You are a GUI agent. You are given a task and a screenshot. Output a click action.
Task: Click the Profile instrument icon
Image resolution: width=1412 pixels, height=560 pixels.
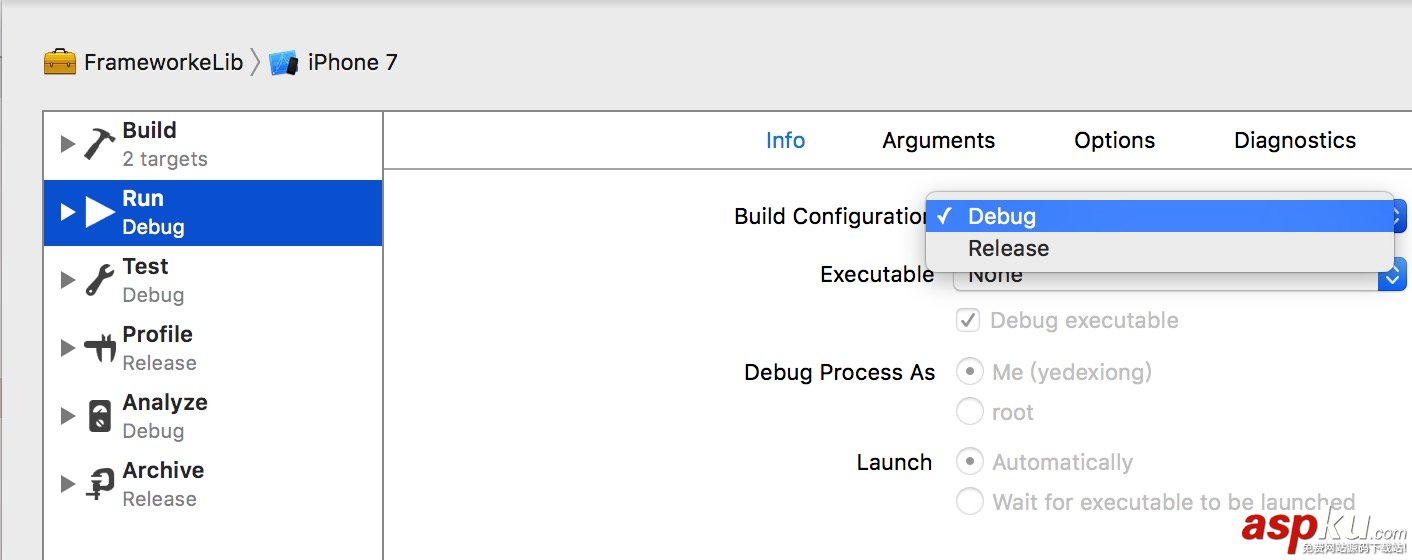99,348
